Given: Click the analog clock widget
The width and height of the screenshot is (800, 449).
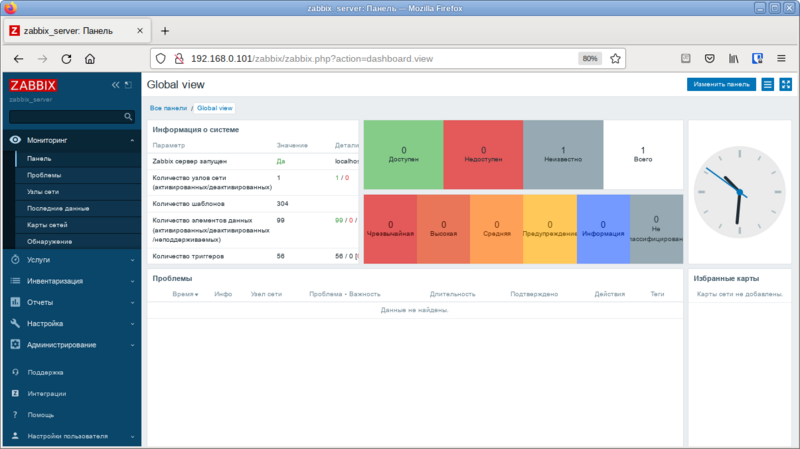Looking at the screenshot, I should [739, 192].
